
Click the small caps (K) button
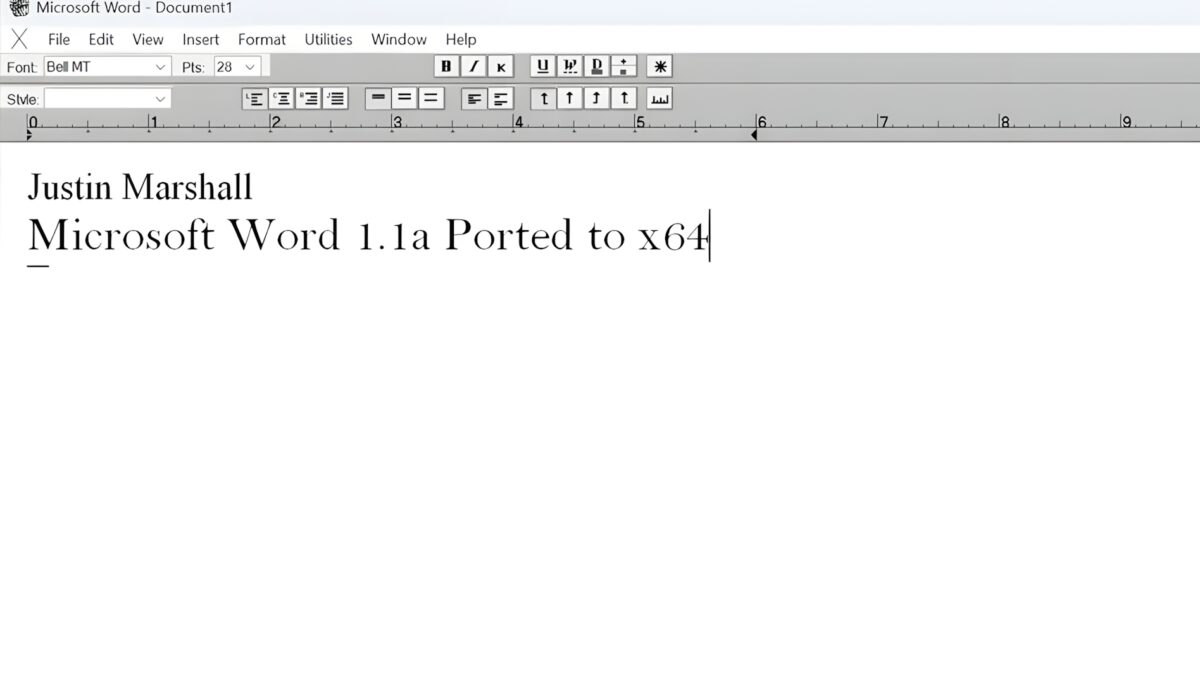[500, 67]
